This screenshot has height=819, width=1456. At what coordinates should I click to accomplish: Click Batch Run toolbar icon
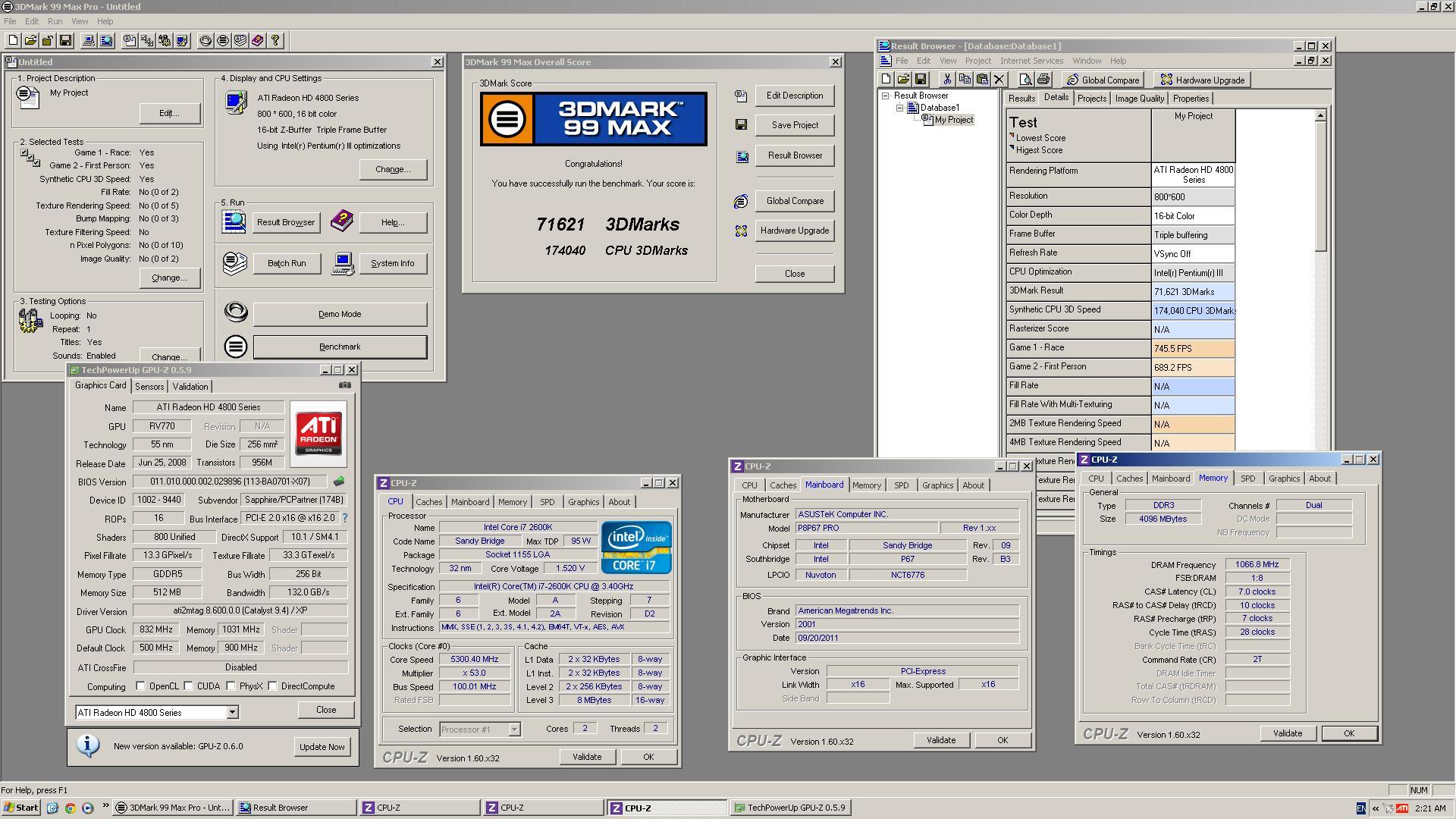[x=240, y=41]
